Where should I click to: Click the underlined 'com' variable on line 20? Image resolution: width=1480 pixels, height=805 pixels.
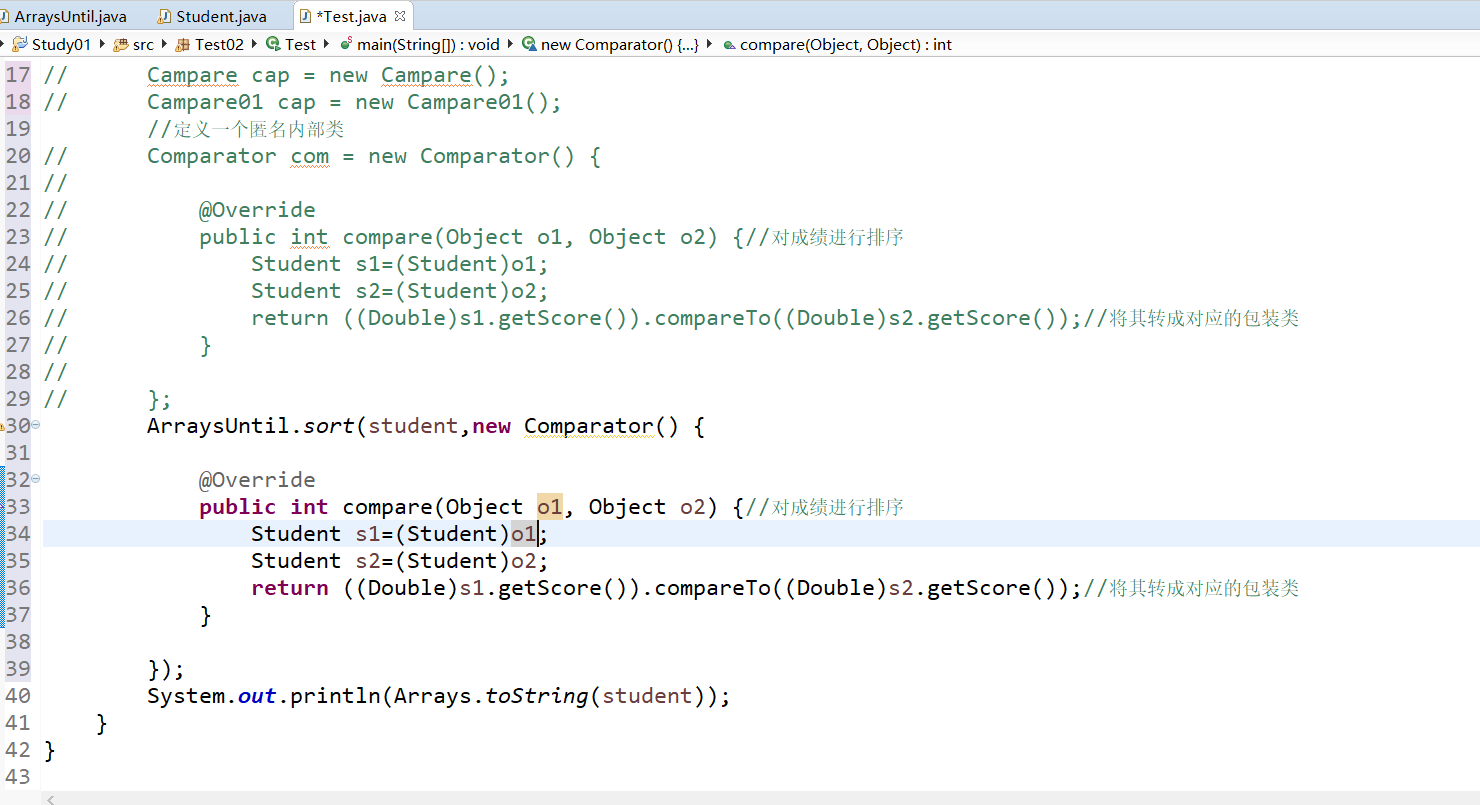(x=310, y=156)
